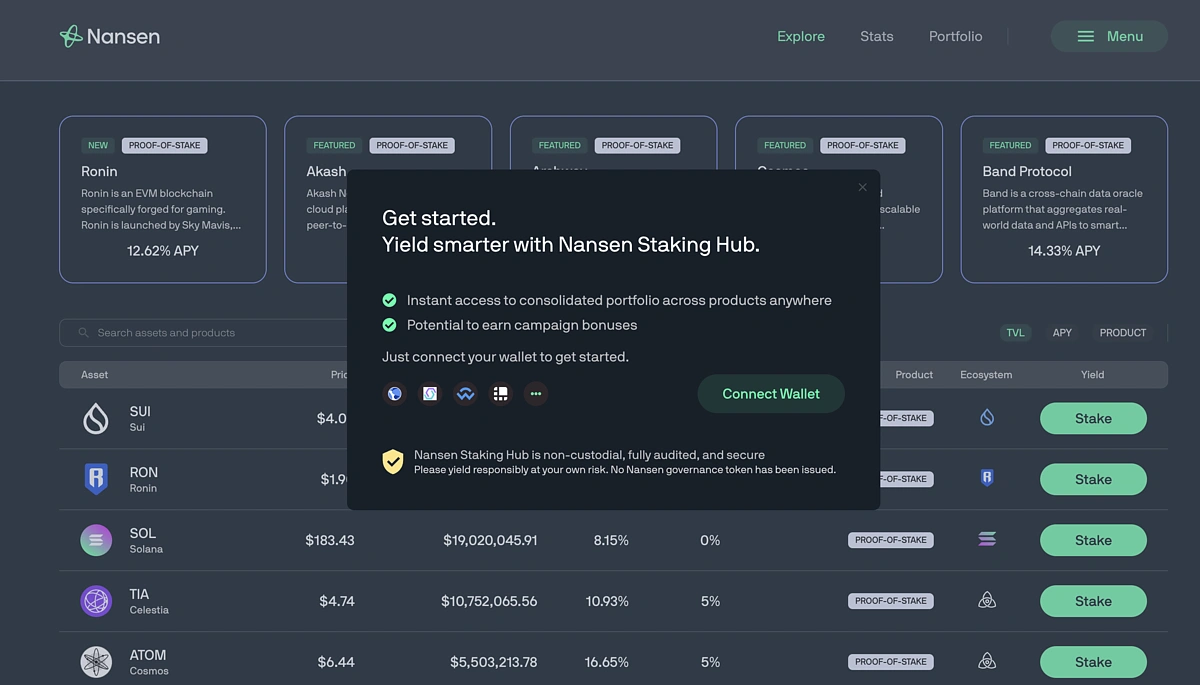Click the Safe wallet square icon
Screen dimensions: 1200x685
pos(430,394)
